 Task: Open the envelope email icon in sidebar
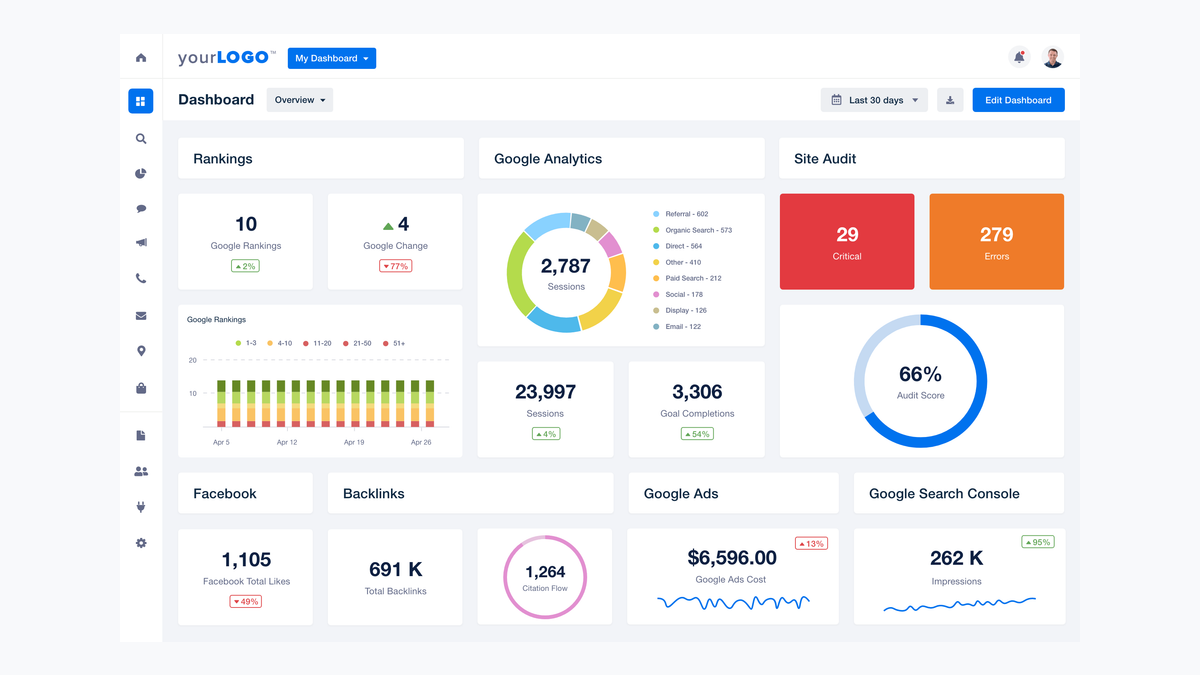point(141,316)
